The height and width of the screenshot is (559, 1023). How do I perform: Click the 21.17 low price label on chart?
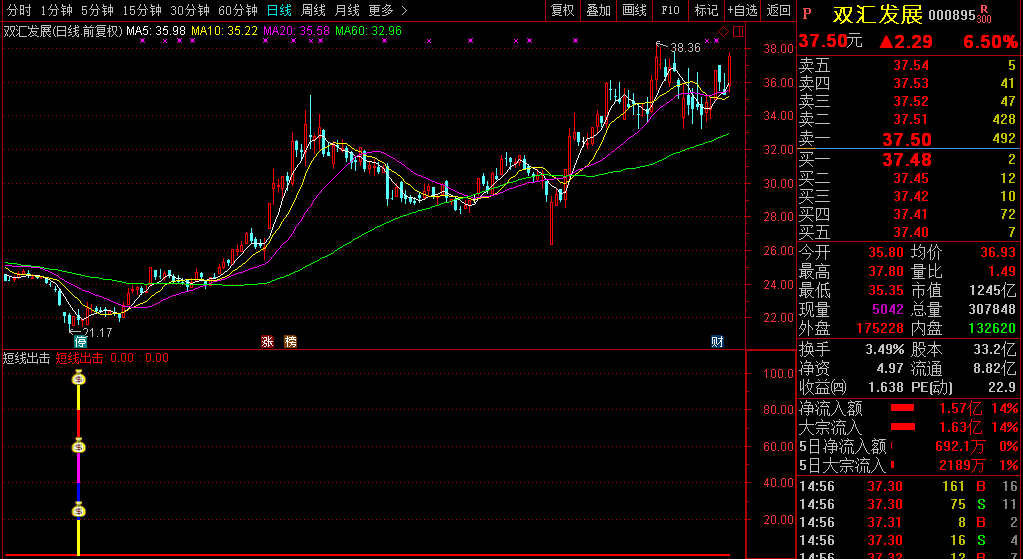97,333
